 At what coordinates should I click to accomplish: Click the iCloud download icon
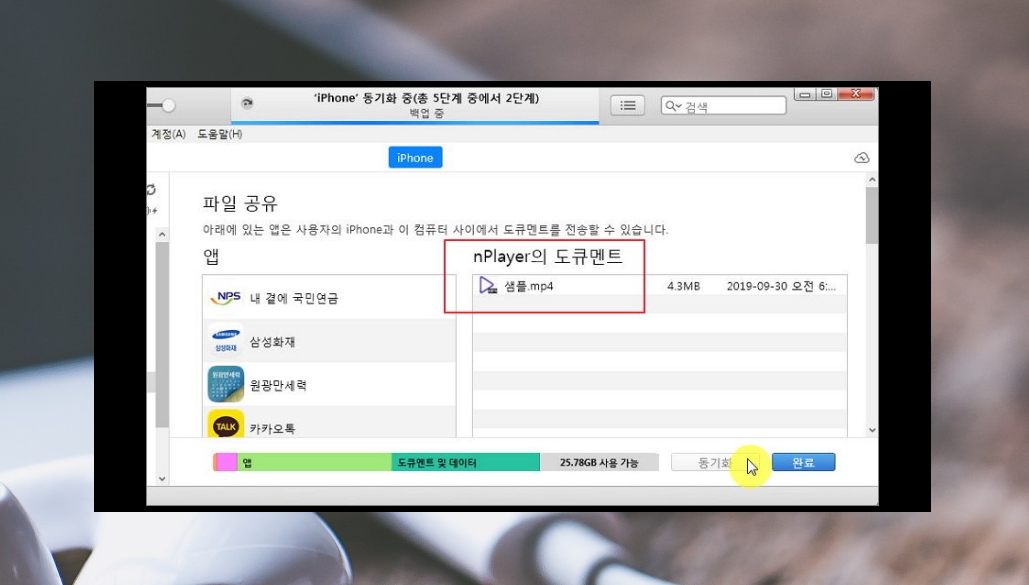(862, 158)
